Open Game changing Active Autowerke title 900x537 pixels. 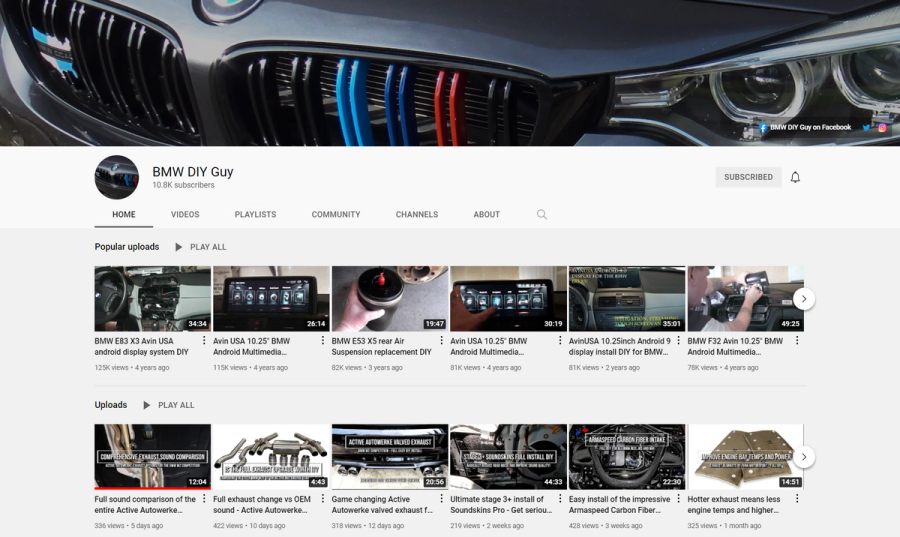[x=382, y=505]
